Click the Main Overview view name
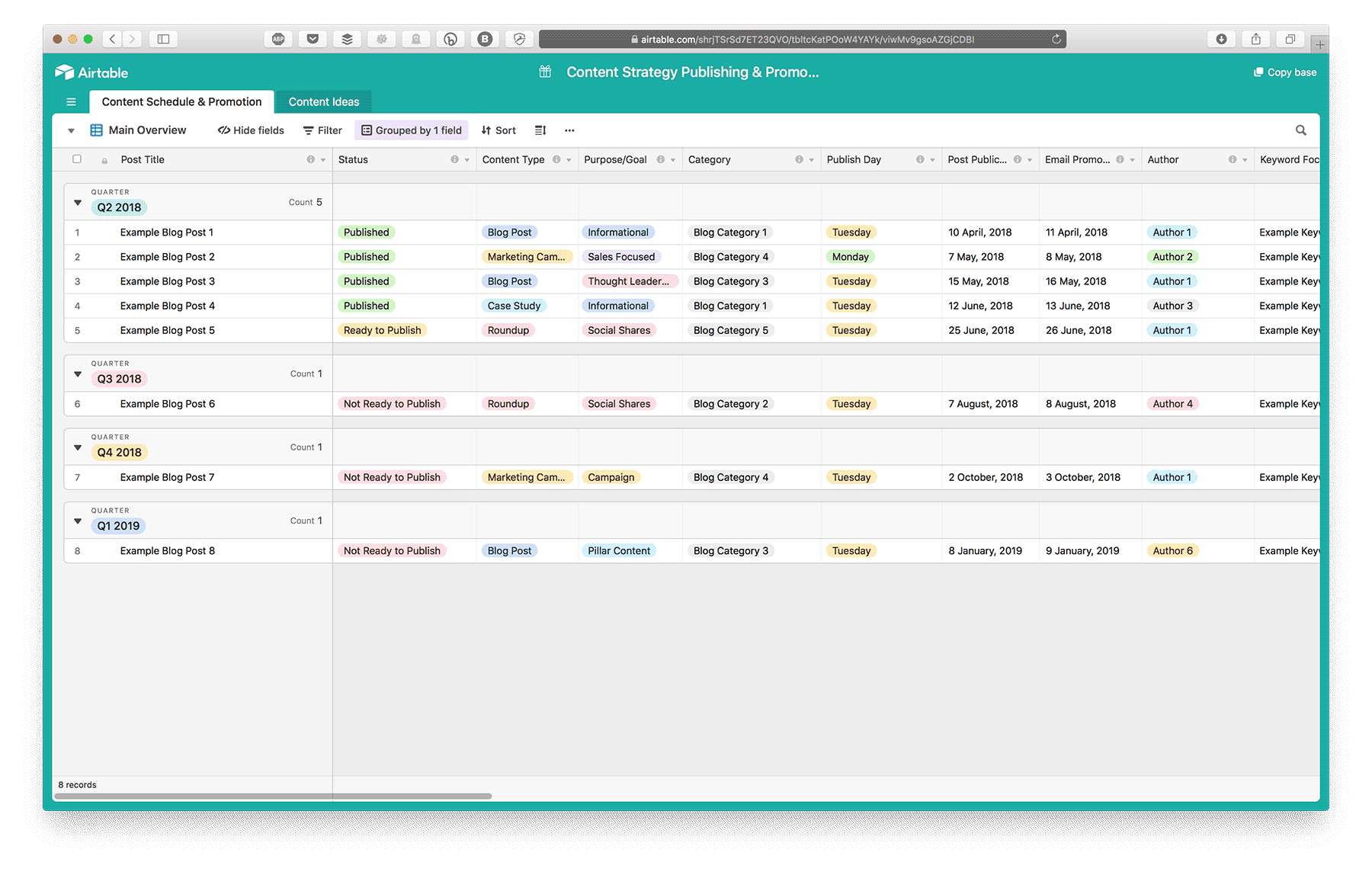Viewport: 1372px width, 872px height. 147,130
